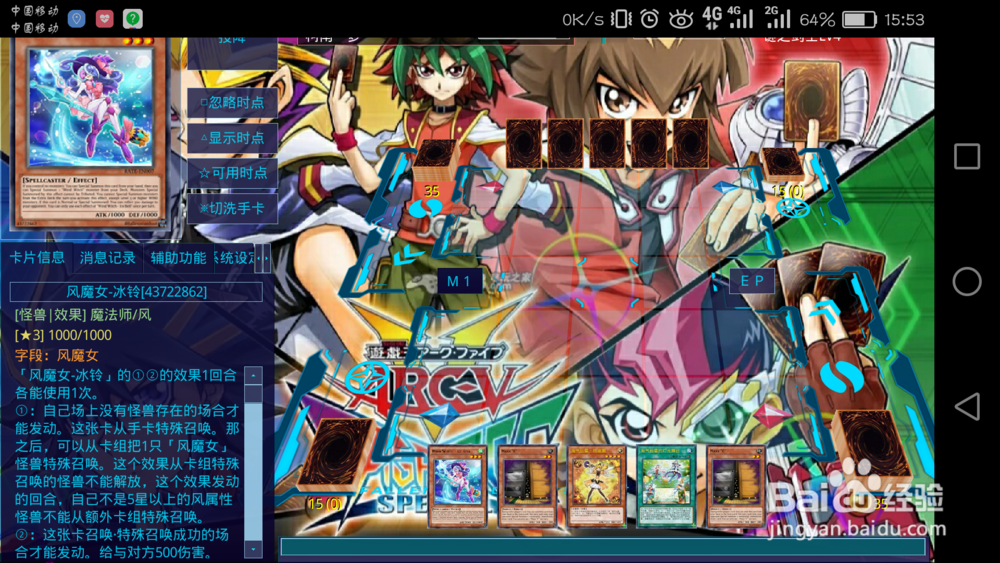Click the [★3] 1000/1000 stats line

63,335
